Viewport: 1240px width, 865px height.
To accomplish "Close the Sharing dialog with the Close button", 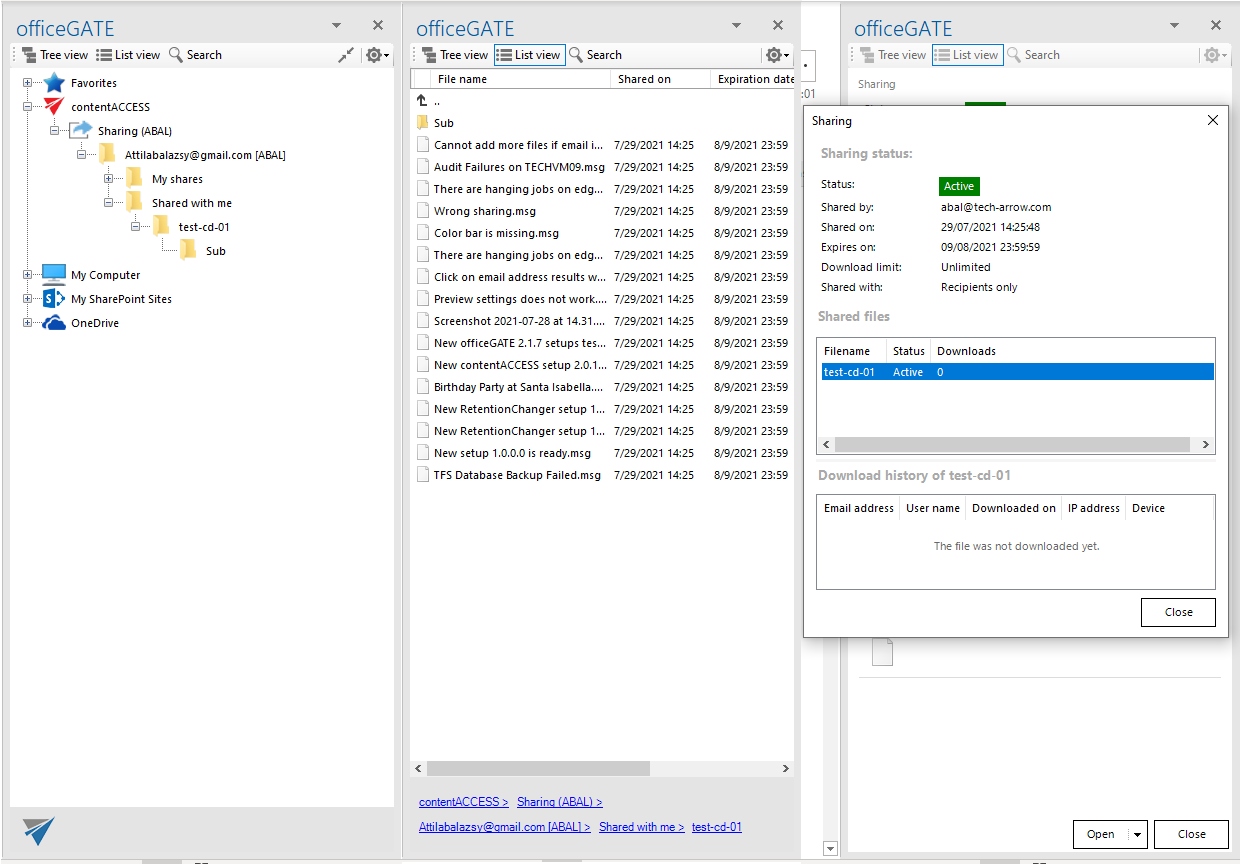I will pyautogui.click(x=1178, y=612).
